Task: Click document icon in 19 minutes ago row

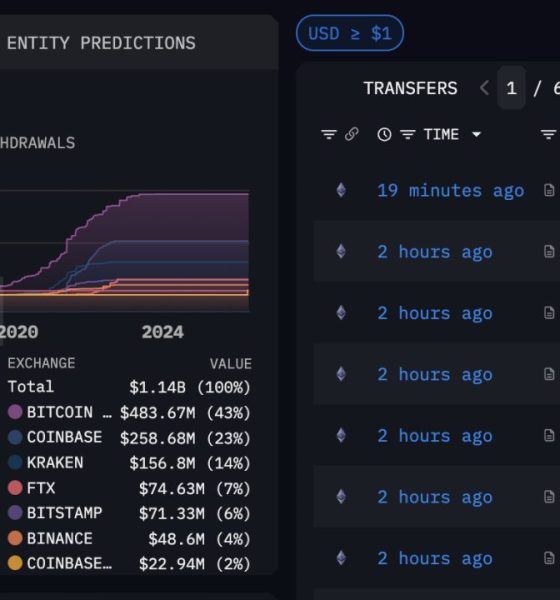Action: [549, 190]
